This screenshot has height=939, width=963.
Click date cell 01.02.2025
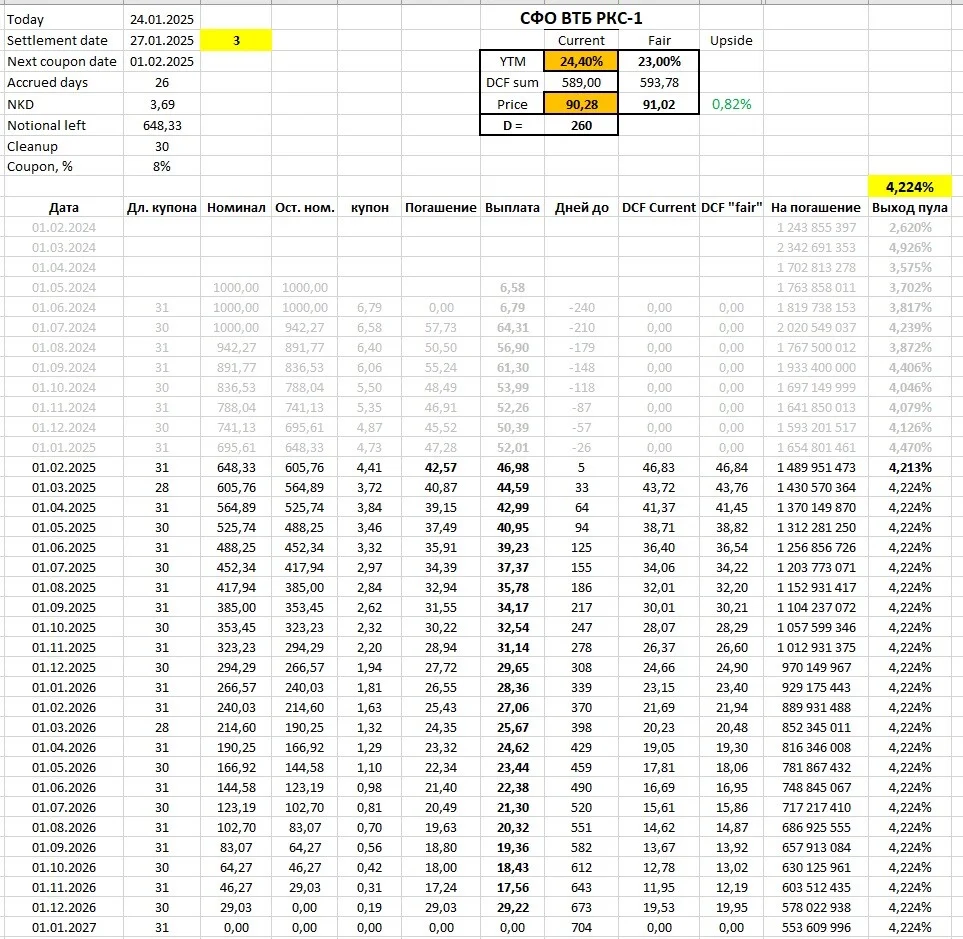click(x=64, y=467)
